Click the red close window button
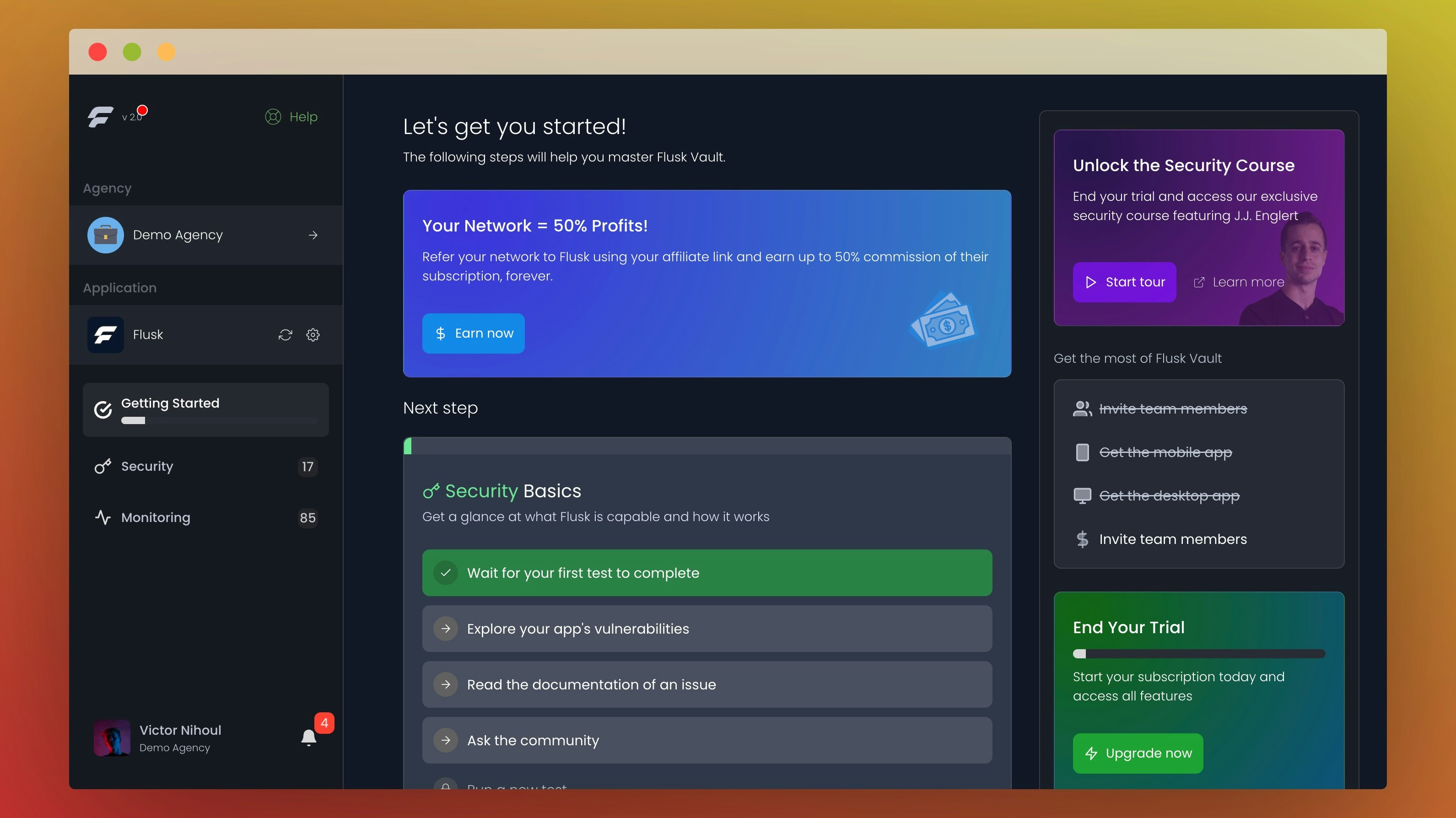The height and width of the screenshot is (818, 1456). (x=98, y=52)
